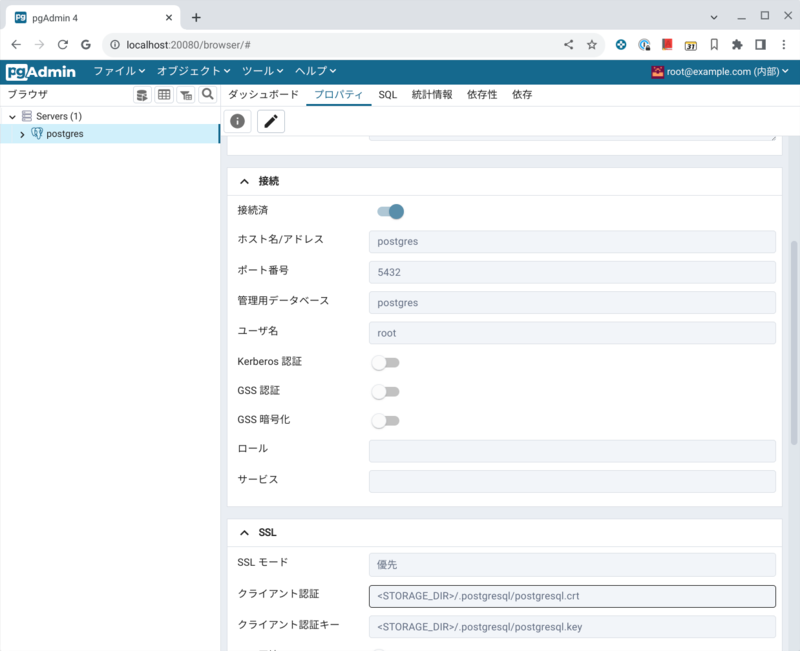This screenshot has height=651, width=800.
Task: Turn on the GSS 暗号化 switch
Action: [x=385, y=421]
